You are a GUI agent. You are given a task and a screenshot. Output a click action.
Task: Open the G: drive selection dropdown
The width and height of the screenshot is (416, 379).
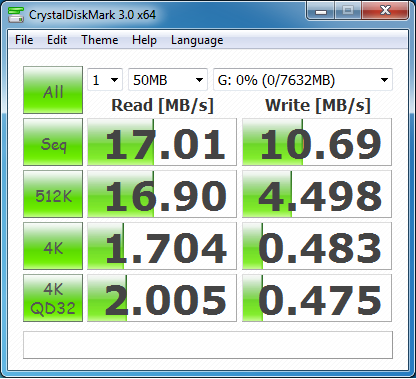coord(303,80)
